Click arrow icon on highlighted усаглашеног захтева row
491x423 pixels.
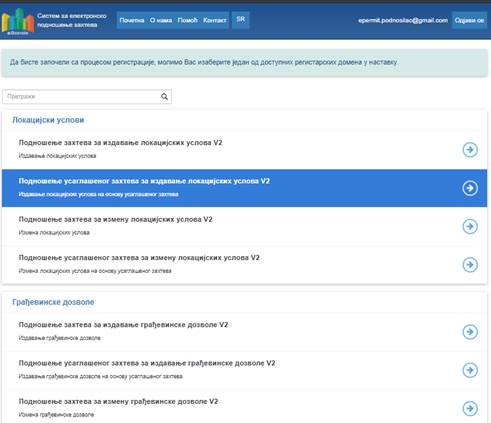pos(470,188)
